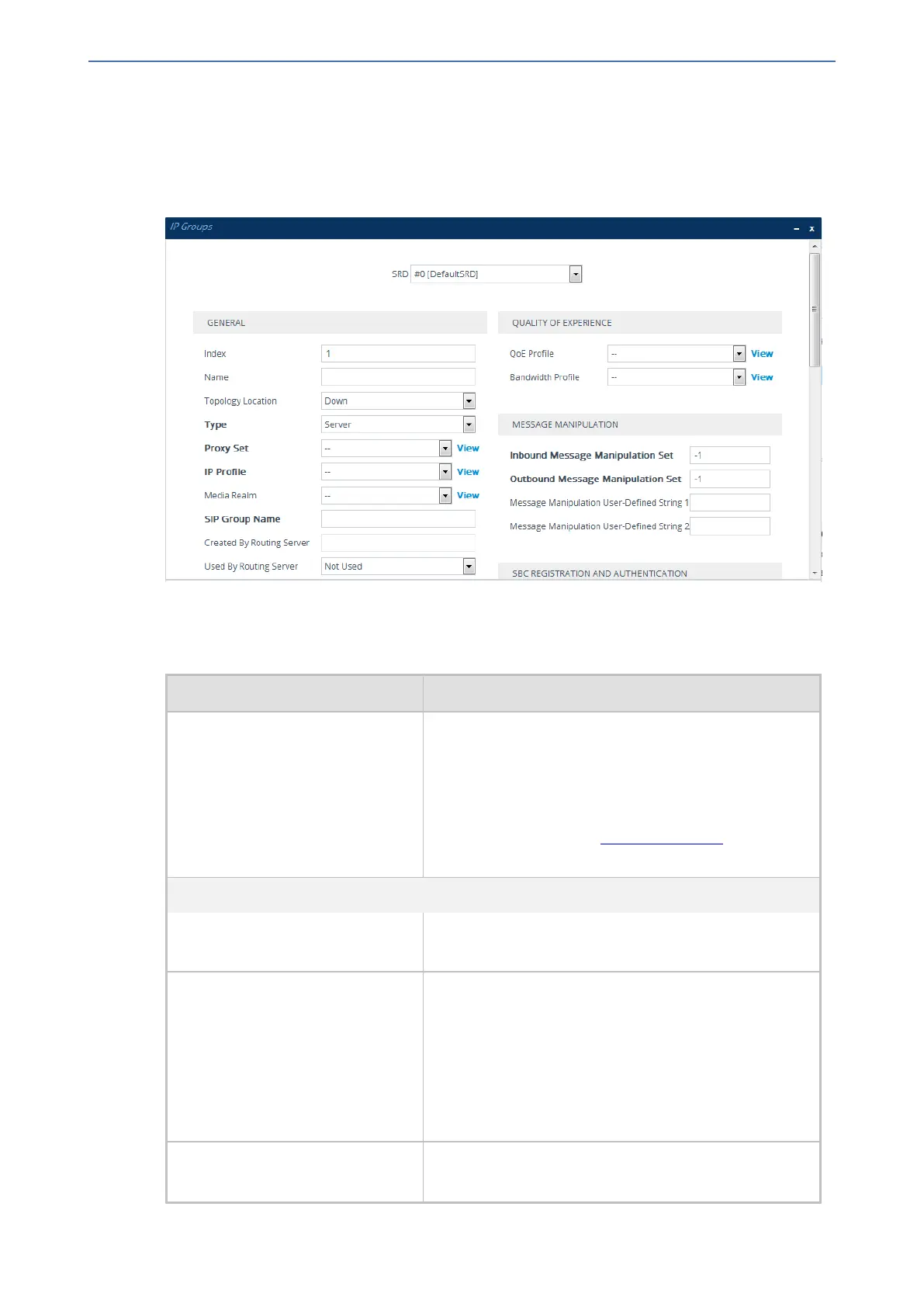Click scrollbar up arrow in dialog
924x1307 pixels.
[815, 245]
